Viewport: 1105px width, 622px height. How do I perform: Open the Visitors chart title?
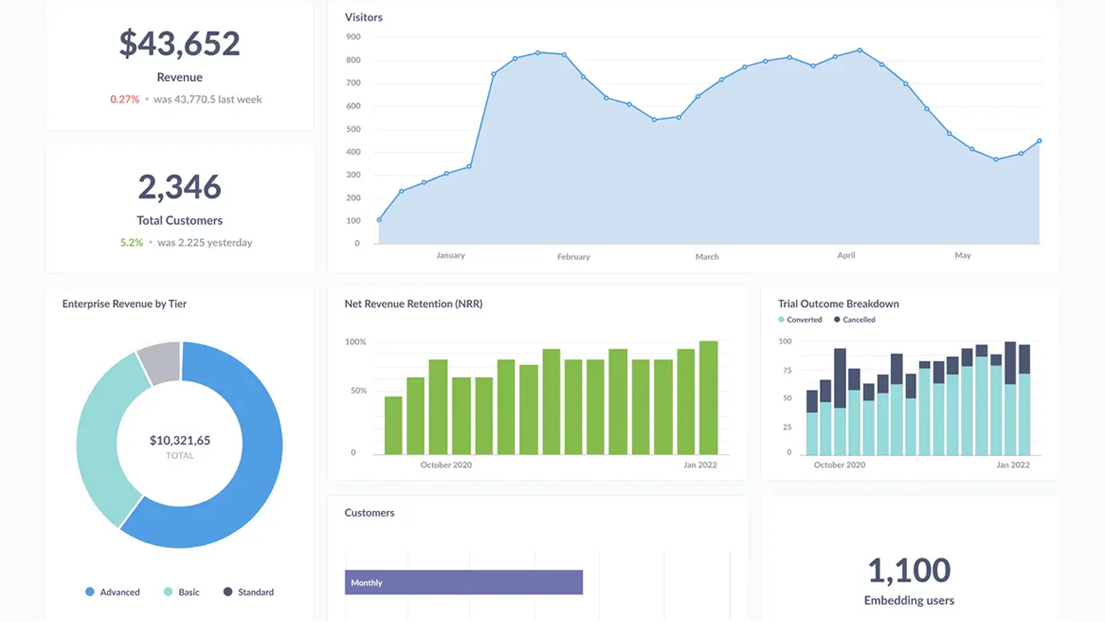(363, 17)
